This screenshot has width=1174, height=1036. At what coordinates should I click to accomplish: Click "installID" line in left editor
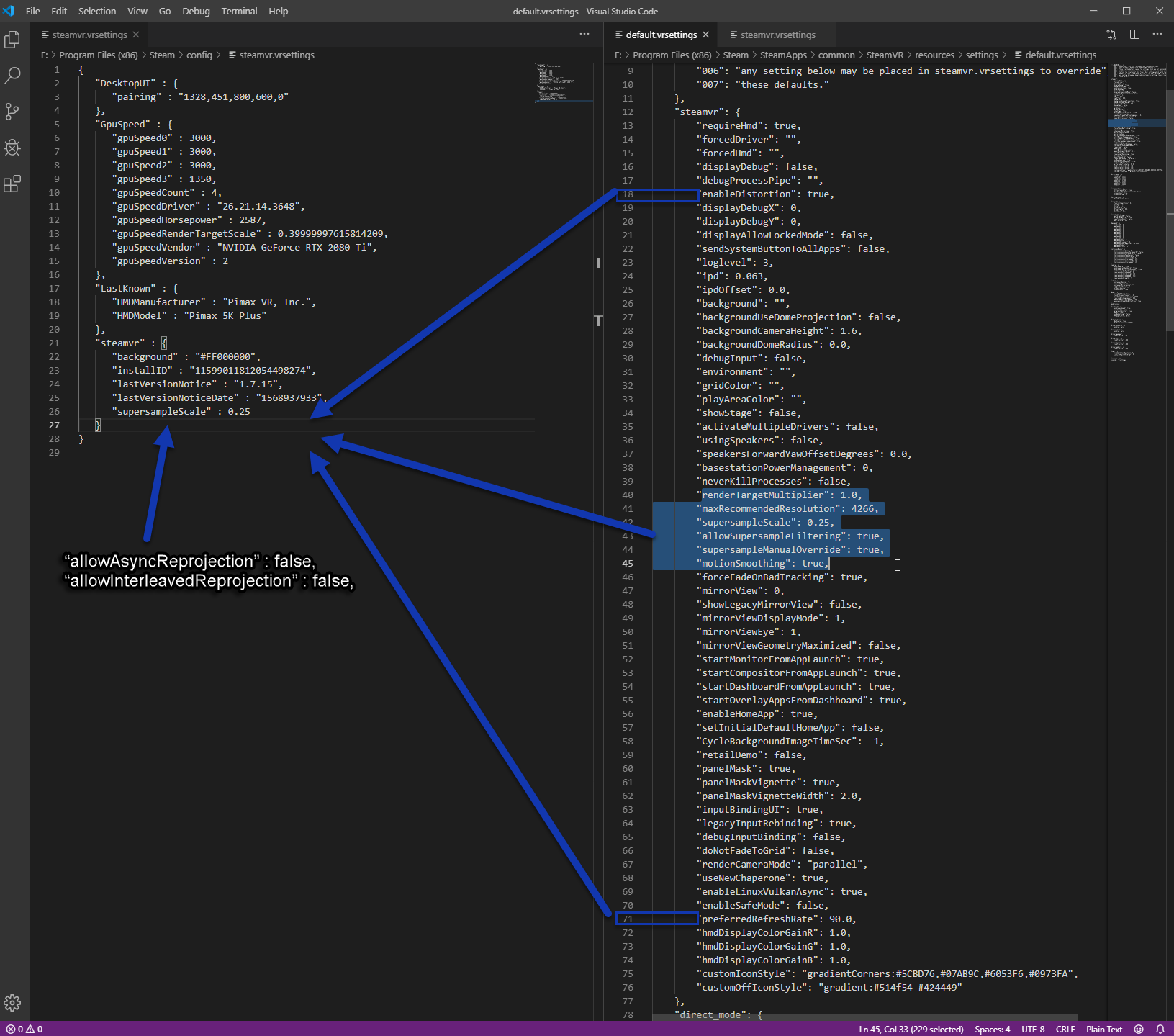point(214,370)
